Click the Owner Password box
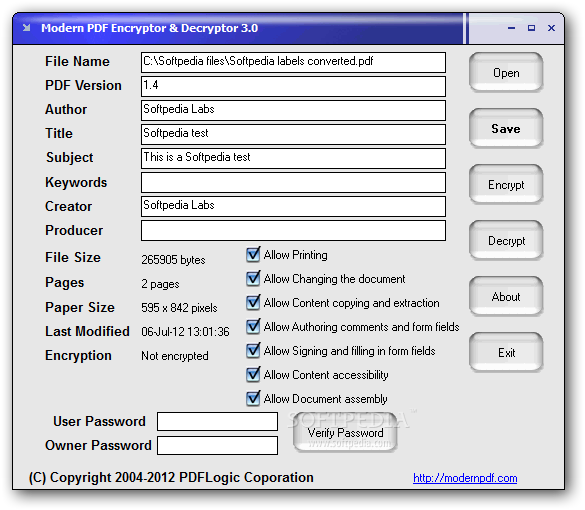 [x=217, y=445]
